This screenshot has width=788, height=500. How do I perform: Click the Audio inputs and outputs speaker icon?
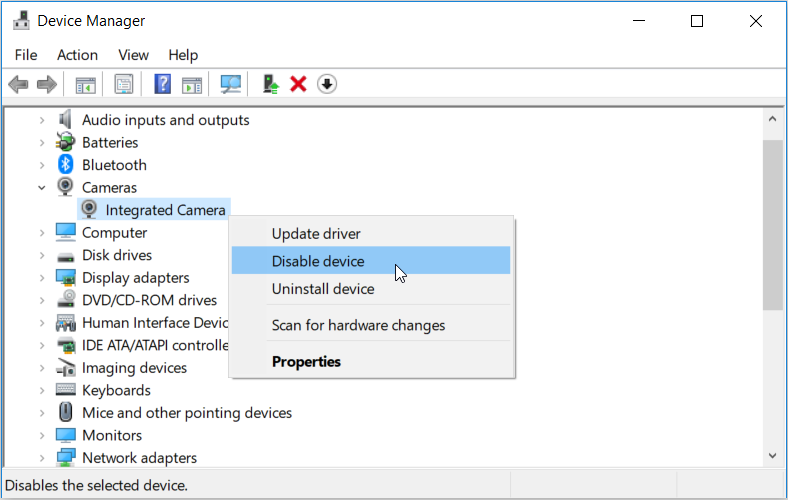[65, 120]
